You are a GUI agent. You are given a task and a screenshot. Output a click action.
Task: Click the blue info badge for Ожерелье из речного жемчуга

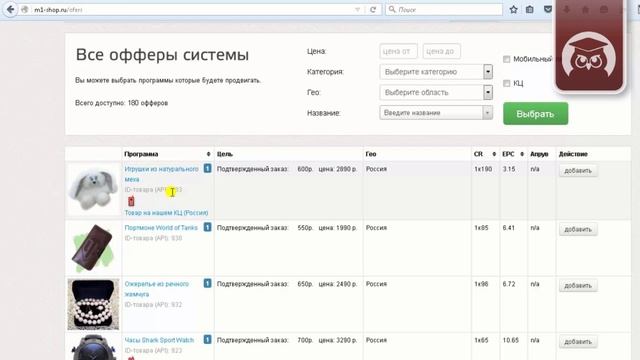coord(207,283)
